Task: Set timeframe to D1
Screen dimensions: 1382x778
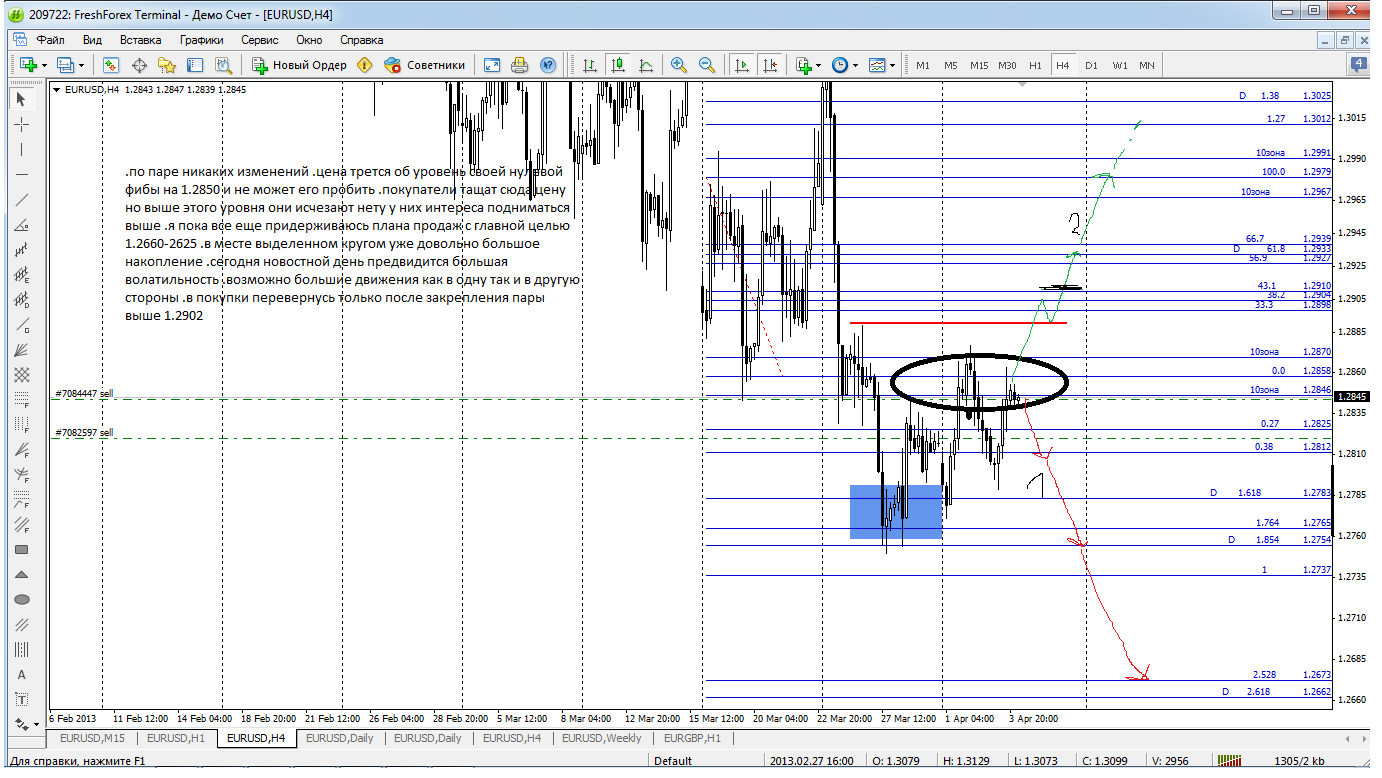Action: 1091,65
